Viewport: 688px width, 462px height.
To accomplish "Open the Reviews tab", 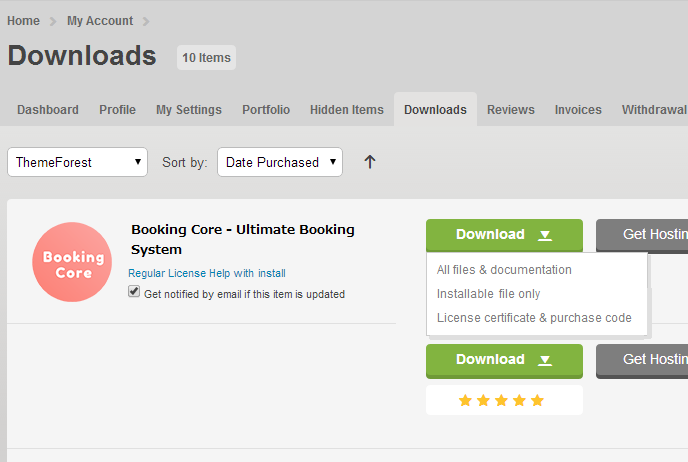I will click(x=510, y=110).
